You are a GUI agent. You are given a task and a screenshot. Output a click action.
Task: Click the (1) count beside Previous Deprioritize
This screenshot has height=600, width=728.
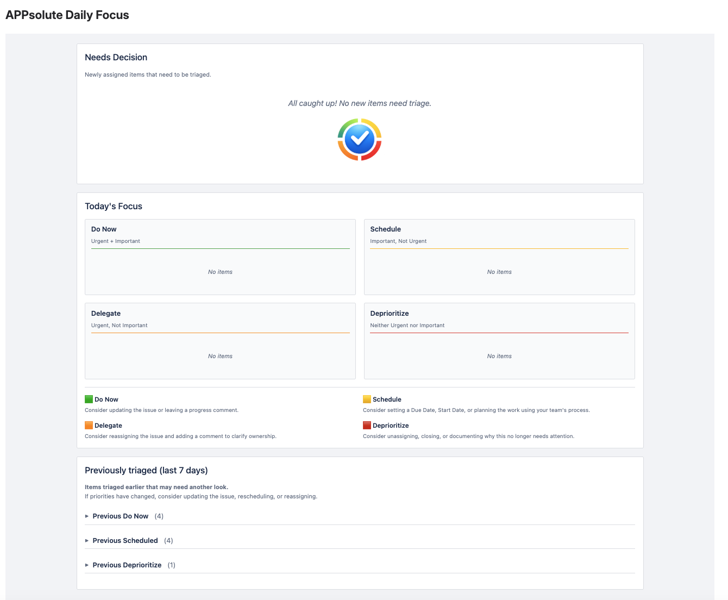tap(171, 565)
